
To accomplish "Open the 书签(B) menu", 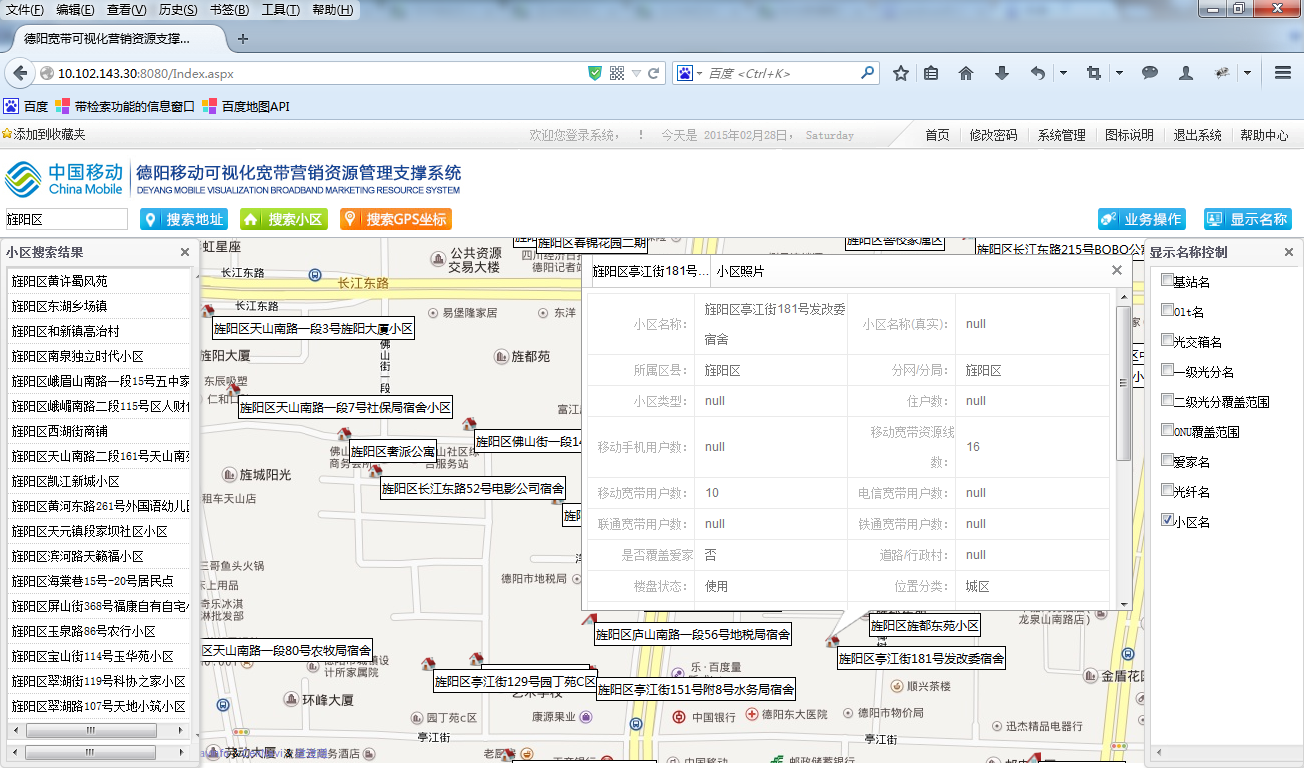I will pos(229,10).
